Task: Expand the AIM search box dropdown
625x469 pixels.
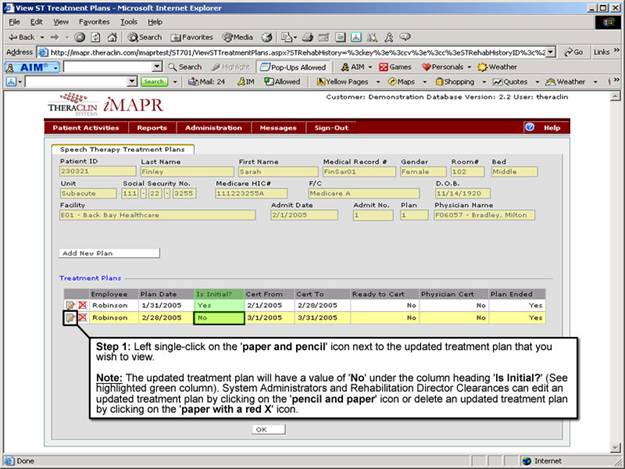Action: [x=157, y=67]
